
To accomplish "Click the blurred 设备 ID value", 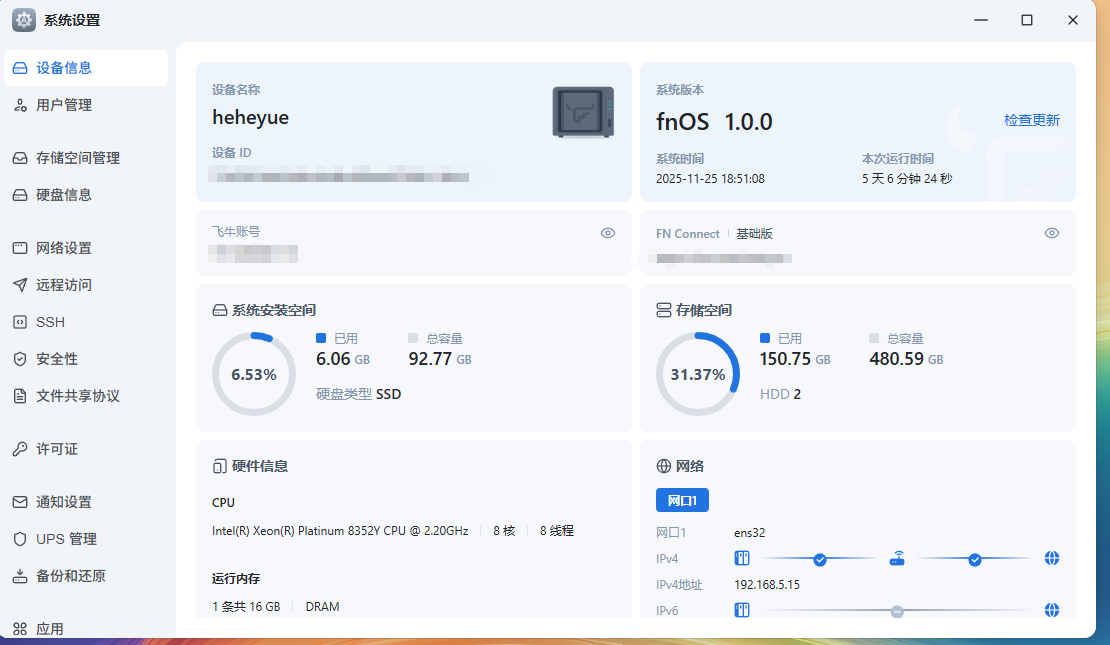I will (x=339, y=175).
